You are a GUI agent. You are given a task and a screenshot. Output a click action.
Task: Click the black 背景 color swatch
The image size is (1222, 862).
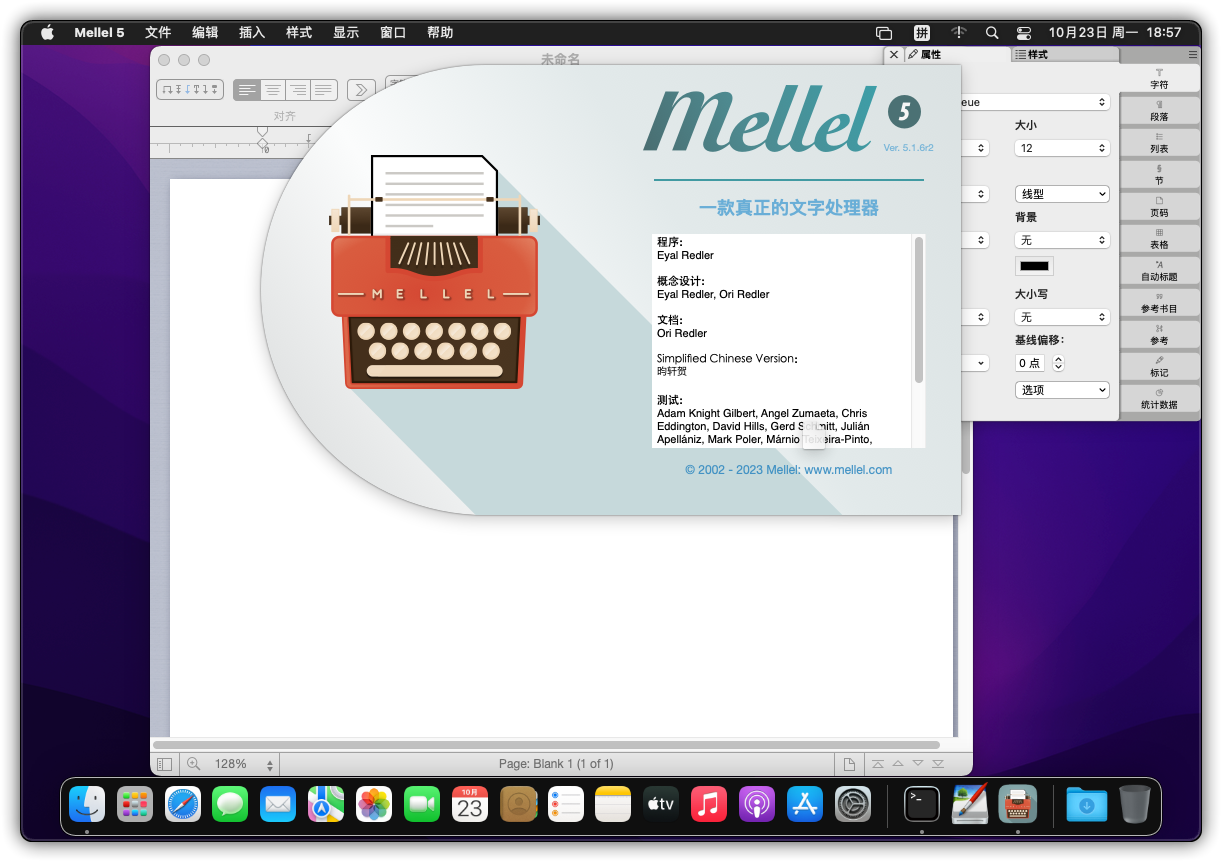[1034, 266]
